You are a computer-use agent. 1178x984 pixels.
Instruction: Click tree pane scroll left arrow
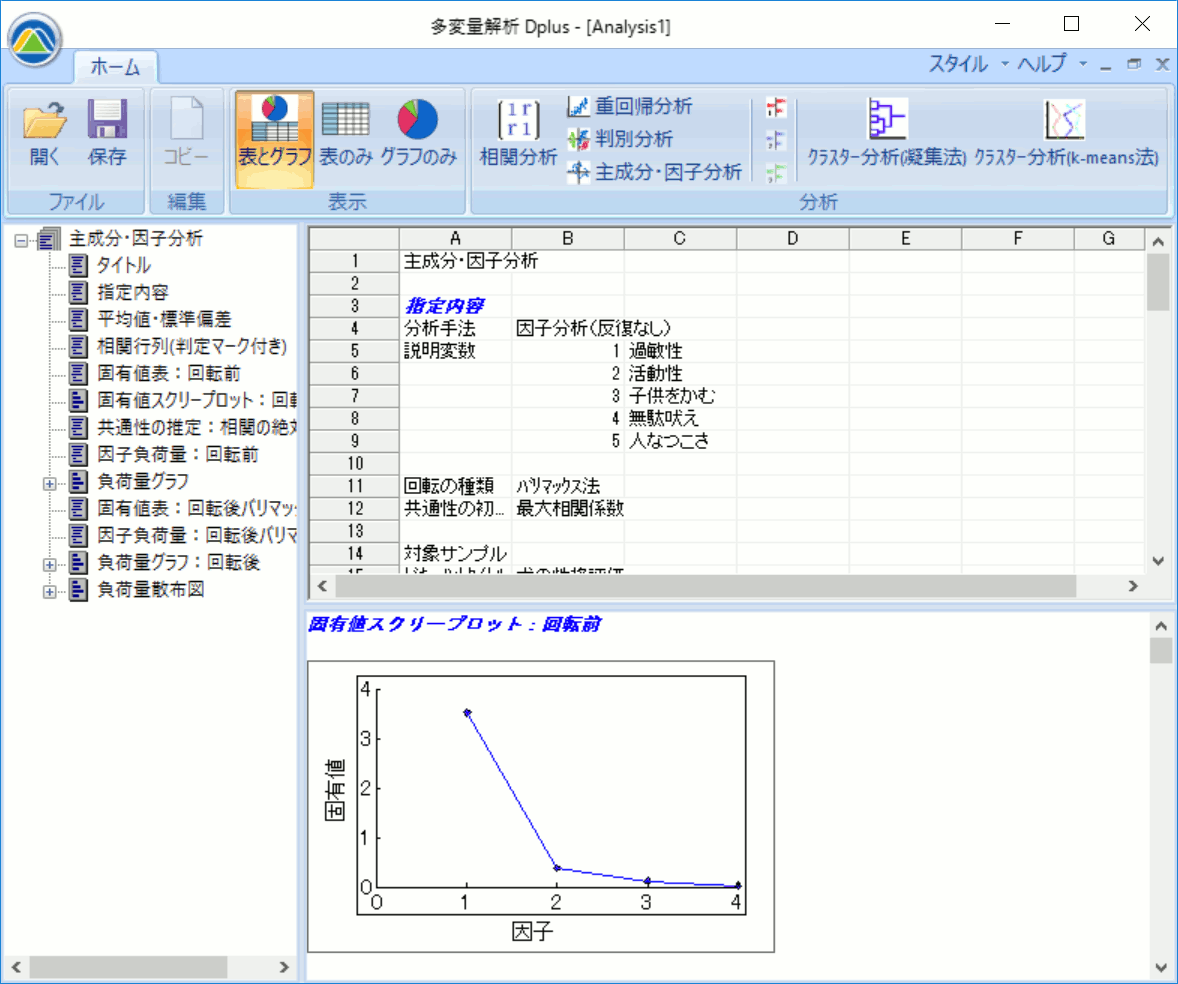click(16, 967)
